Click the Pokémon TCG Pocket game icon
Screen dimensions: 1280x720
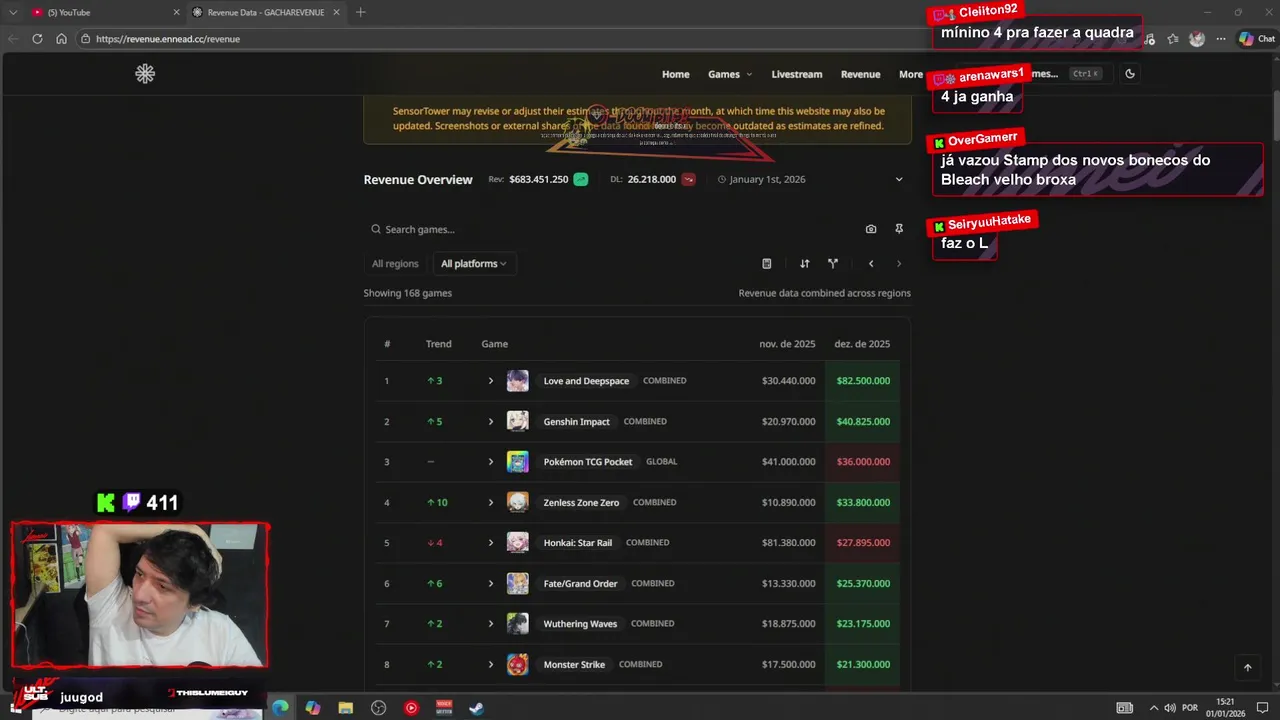[517, 462]
